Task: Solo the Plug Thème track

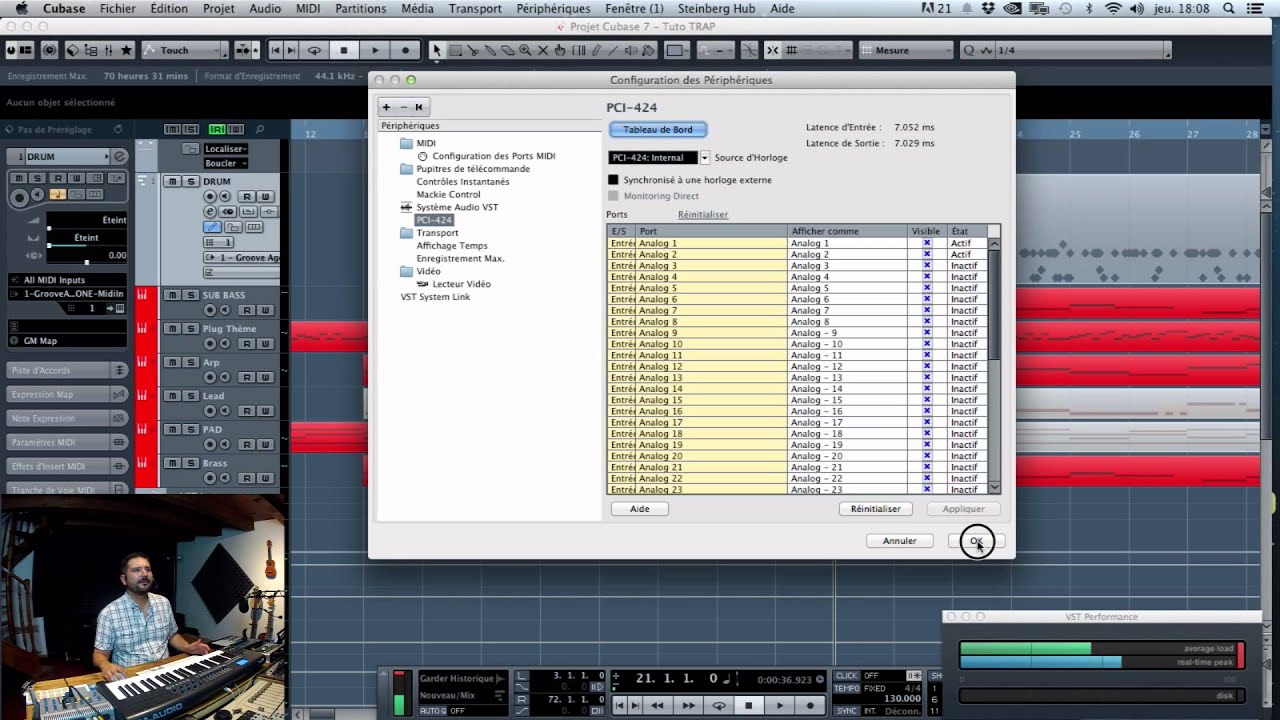Action: click(x=190, y=329)
